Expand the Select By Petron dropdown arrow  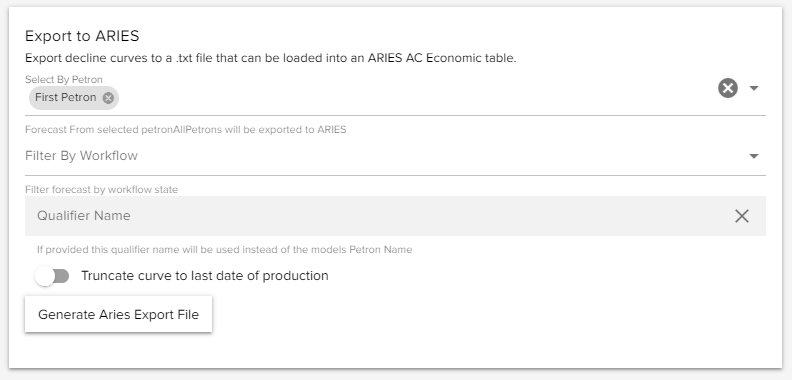(754, 88)
